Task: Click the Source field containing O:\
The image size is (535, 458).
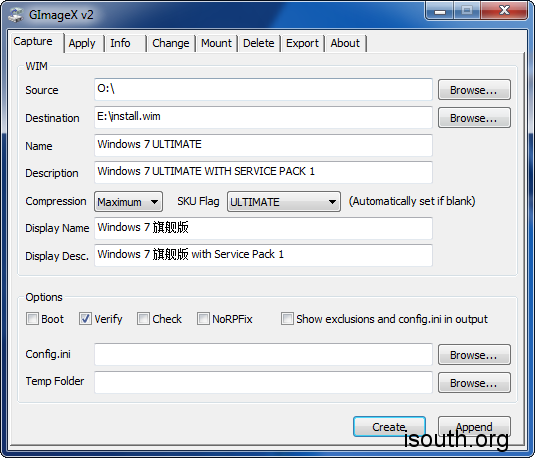Action: [263, 89]
